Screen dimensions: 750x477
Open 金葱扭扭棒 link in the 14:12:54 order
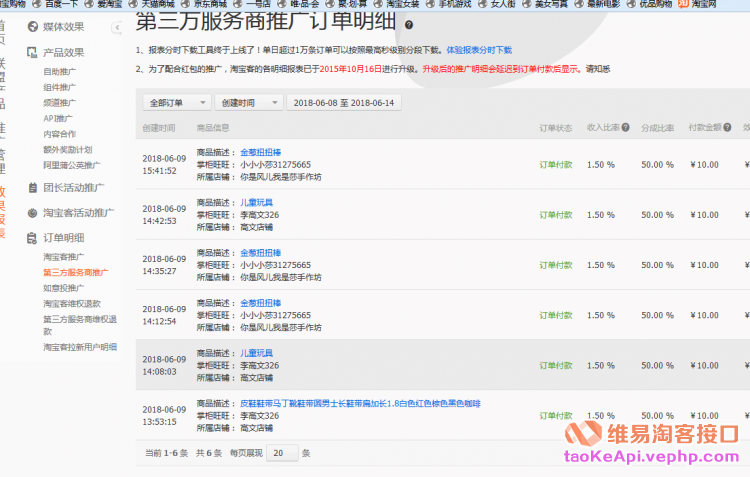[261, 303]
